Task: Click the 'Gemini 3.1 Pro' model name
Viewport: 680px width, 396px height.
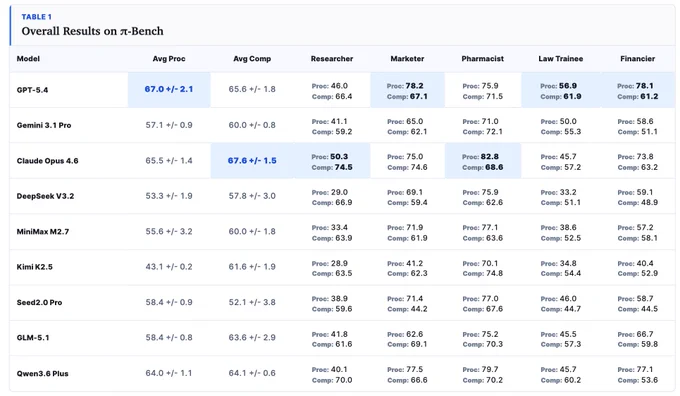Action: point(44,125)
